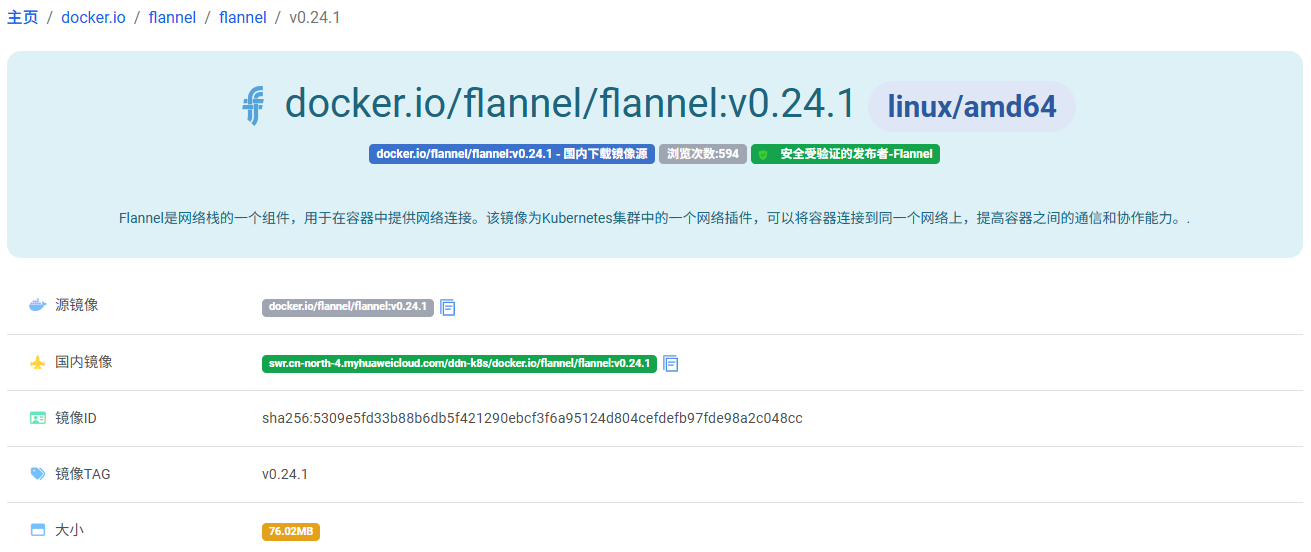Viewport: 1311px width, 552px height.
Task: Click the Flannel logo icon in header
Action: tap(254, 105)
